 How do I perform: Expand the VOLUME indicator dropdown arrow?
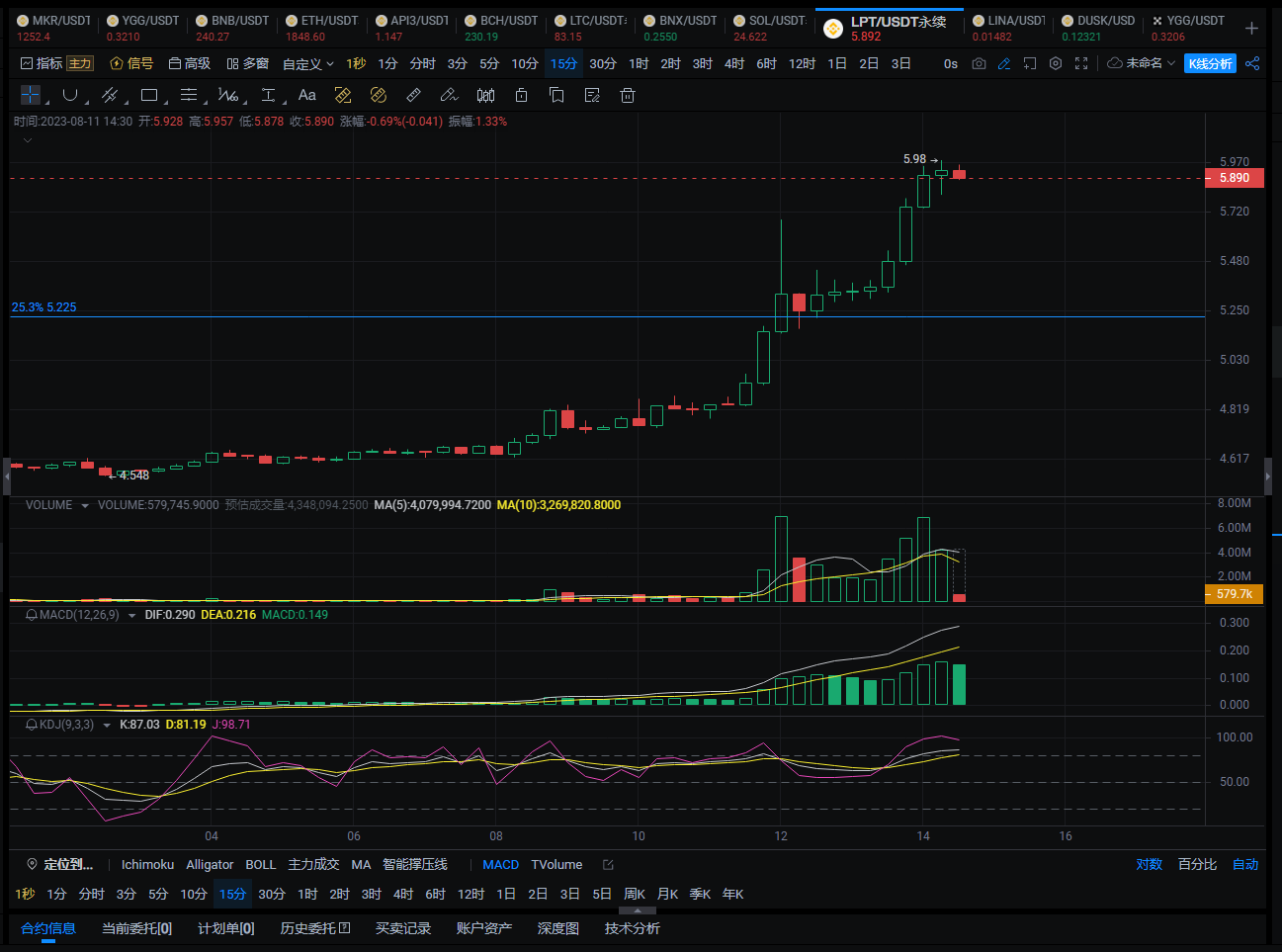(x=85, y=506)
